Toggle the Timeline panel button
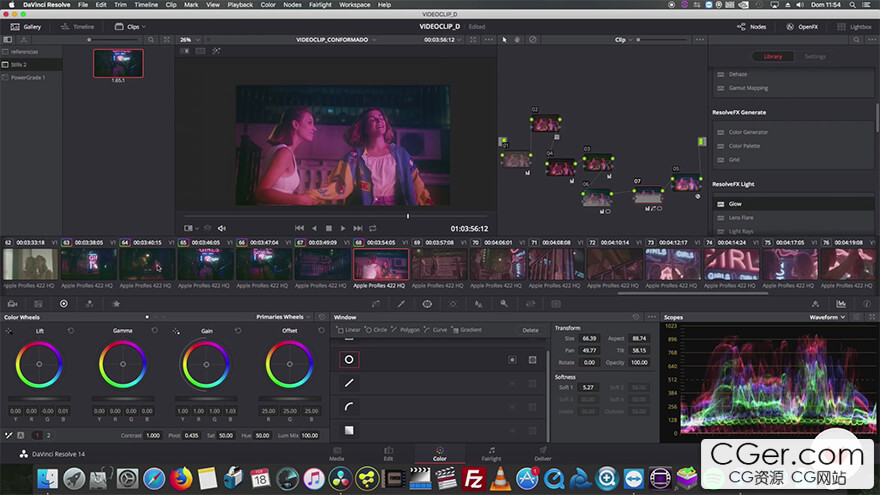880x495 pixels. [x=77, y=26]
